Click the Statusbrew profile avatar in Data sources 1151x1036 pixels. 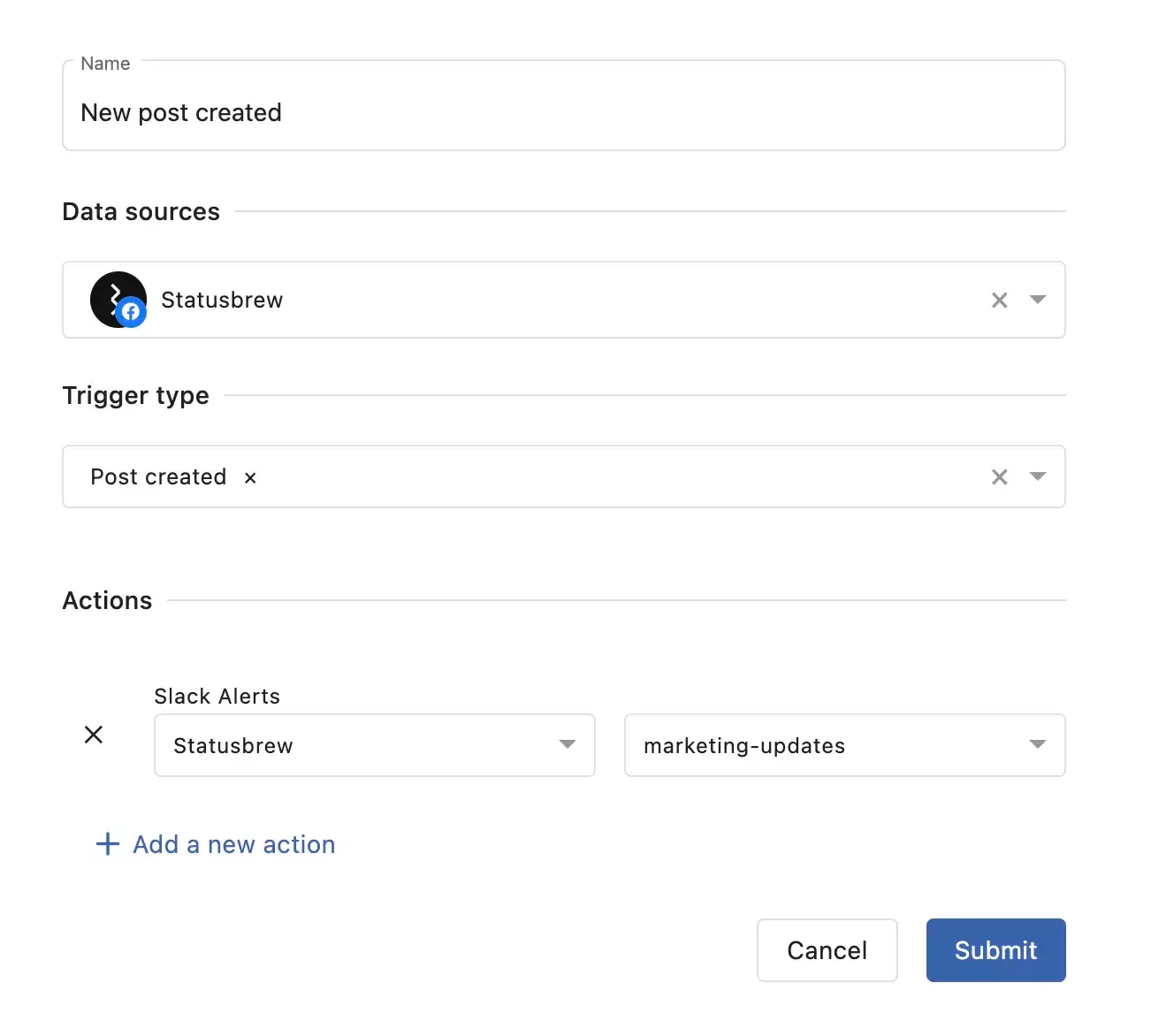(114, 296)
